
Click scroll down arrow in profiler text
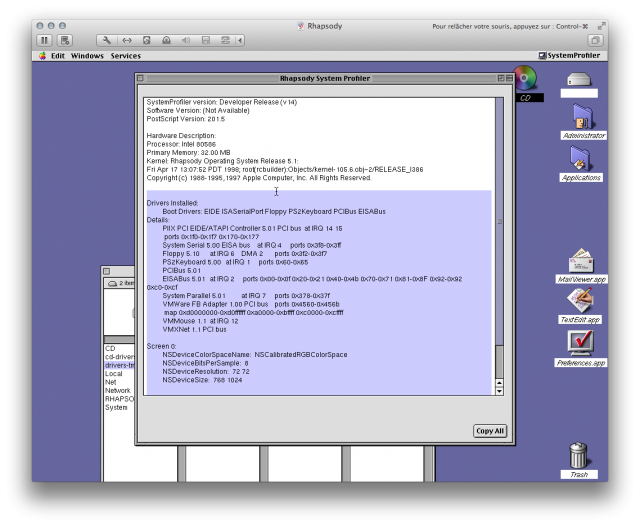(499, 391)
